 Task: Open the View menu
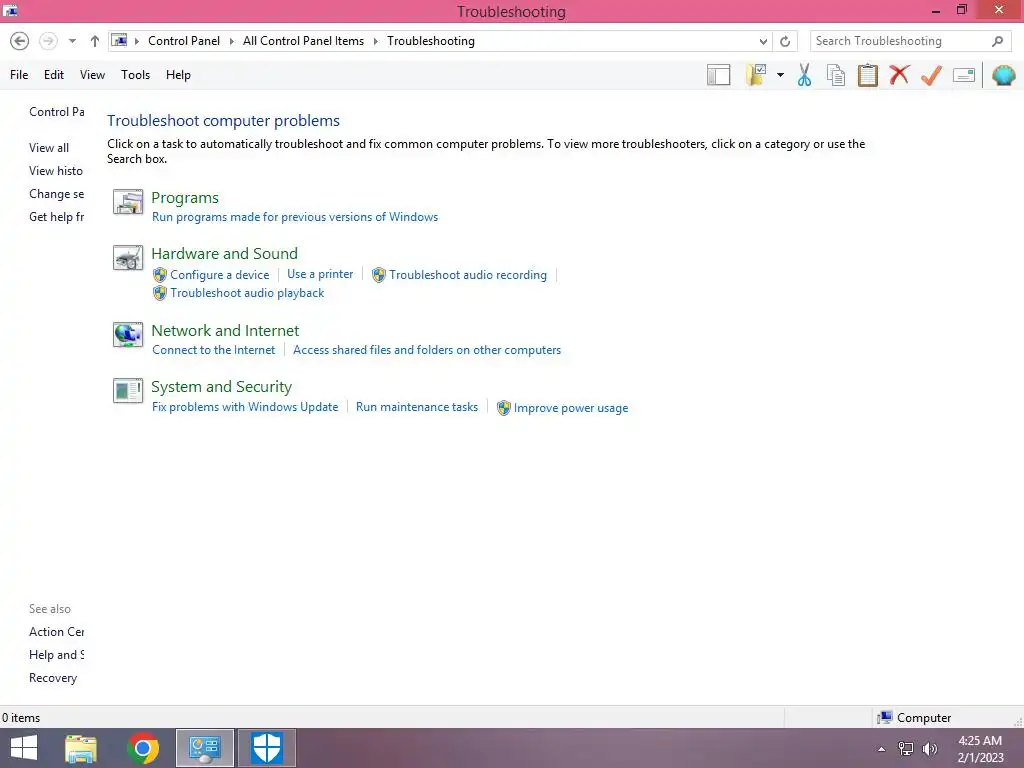92,75
